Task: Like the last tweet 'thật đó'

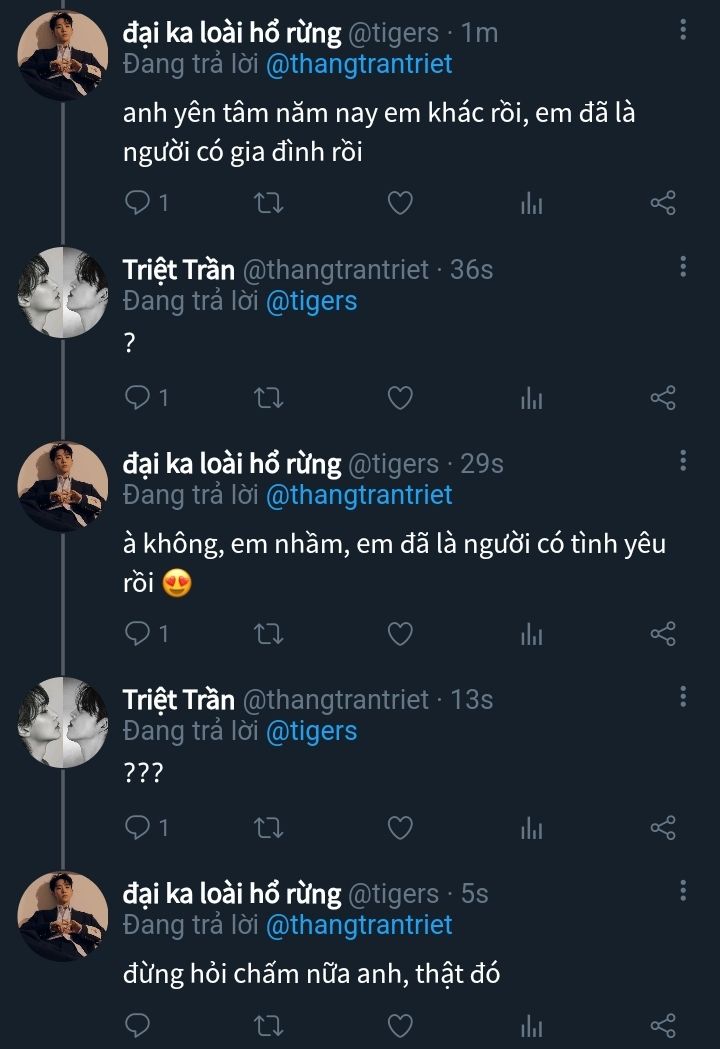Action: 400,1025
